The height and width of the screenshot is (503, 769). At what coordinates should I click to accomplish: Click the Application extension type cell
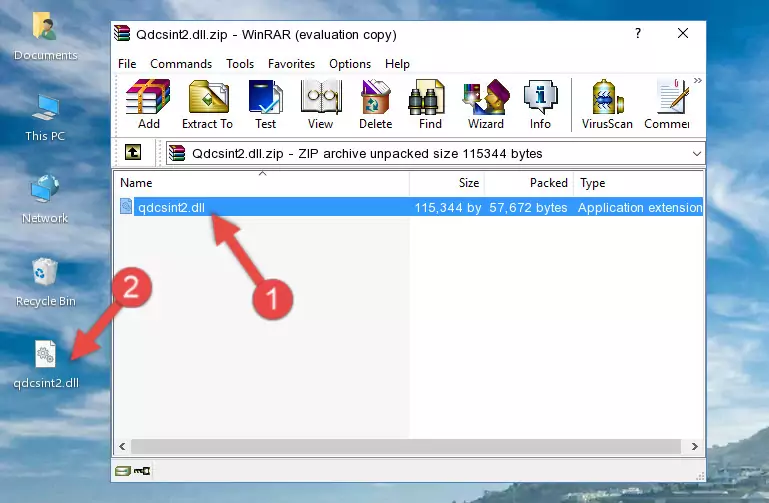[x=640, y=207]
